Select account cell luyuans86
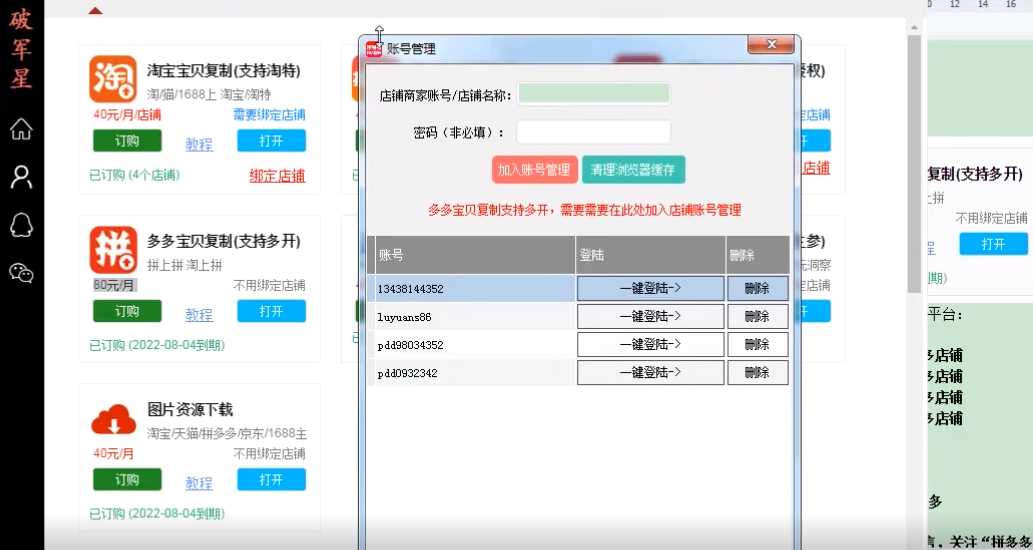 click(475, 317)
